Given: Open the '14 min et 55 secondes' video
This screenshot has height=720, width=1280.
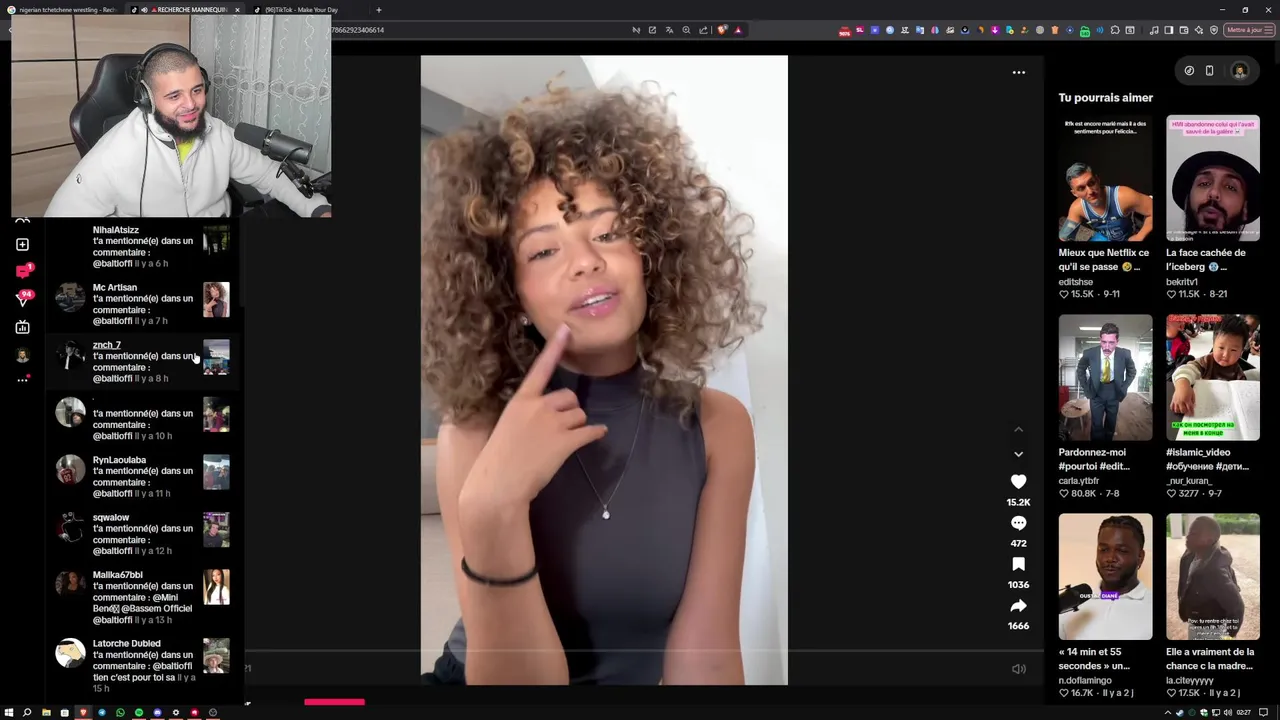Looking at the screenshot, I should tap(1105, 577).
